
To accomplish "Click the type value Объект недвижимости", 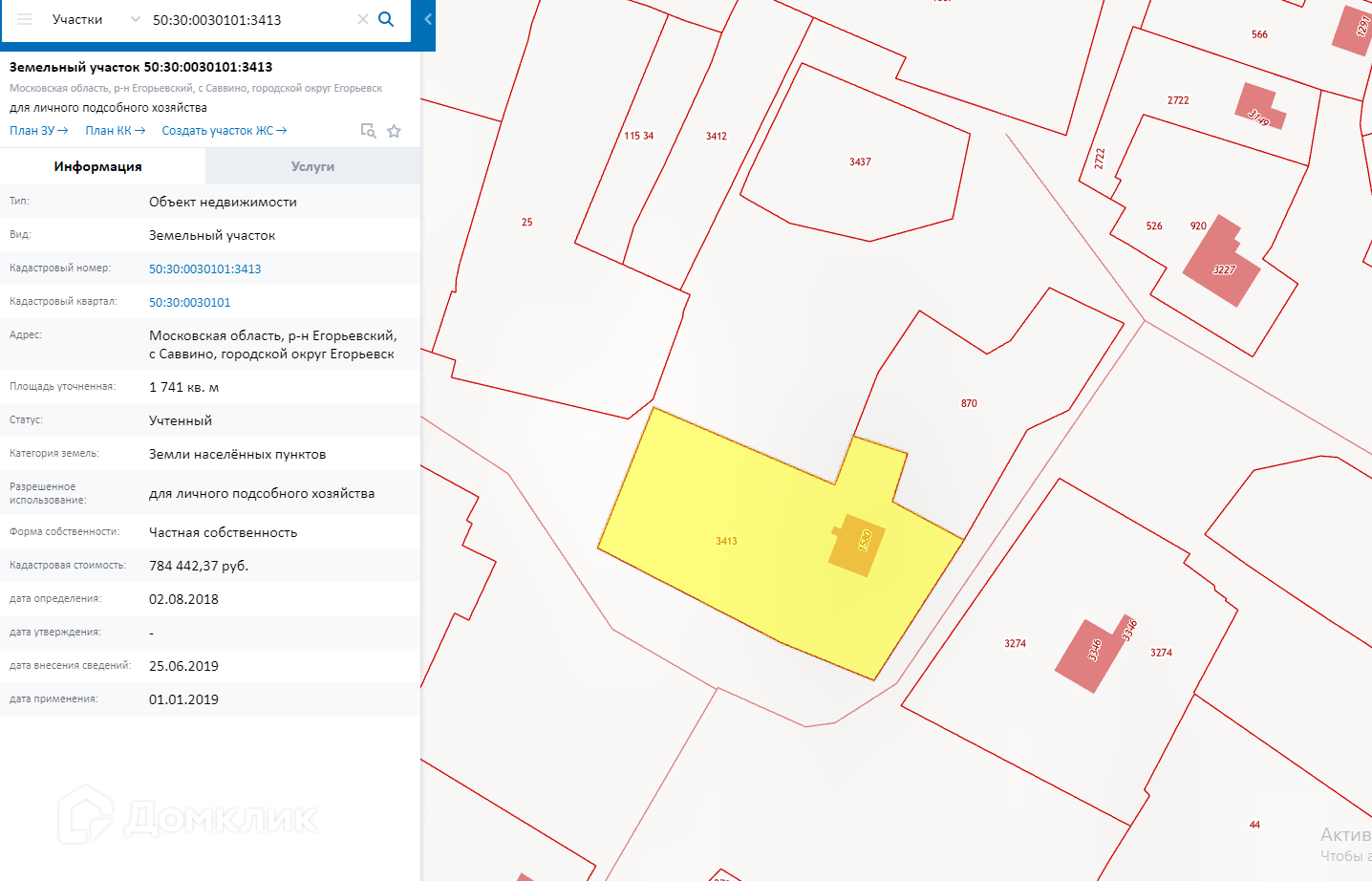I will click(224, 202).
